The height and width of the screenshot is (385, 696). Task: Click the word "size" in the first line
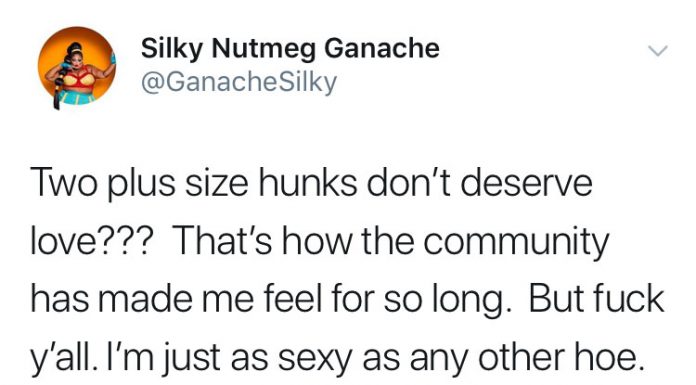point(217,183)
